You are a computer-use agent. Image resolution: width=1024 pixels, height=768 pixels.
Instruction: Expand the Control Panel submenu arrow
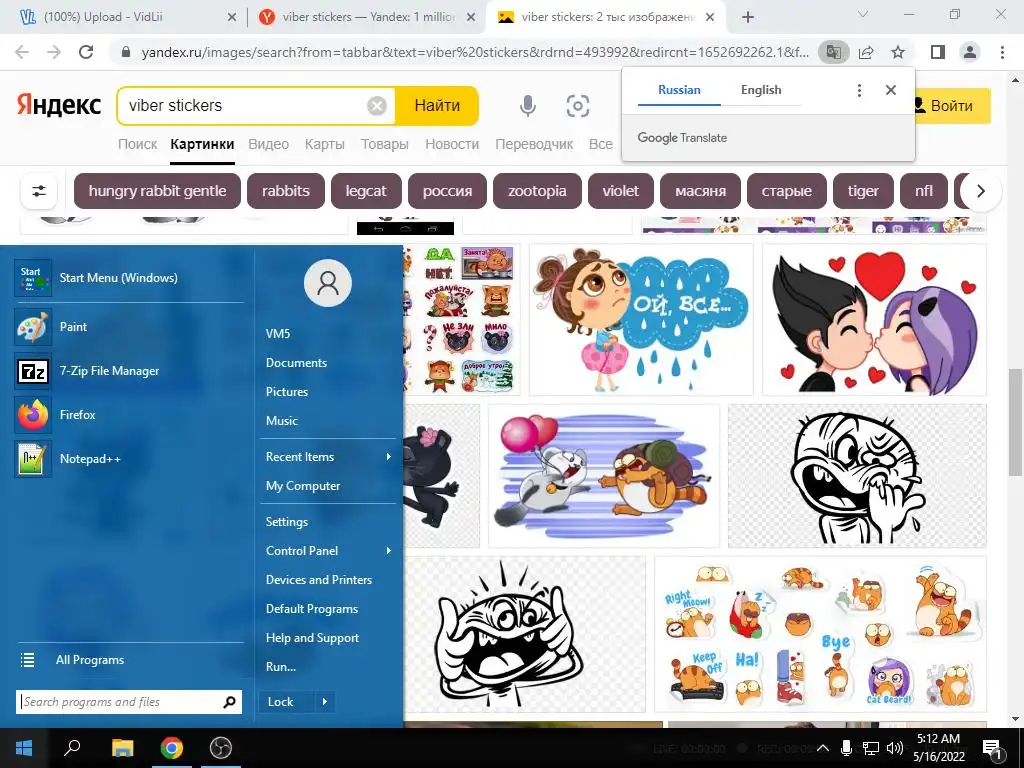389,551
